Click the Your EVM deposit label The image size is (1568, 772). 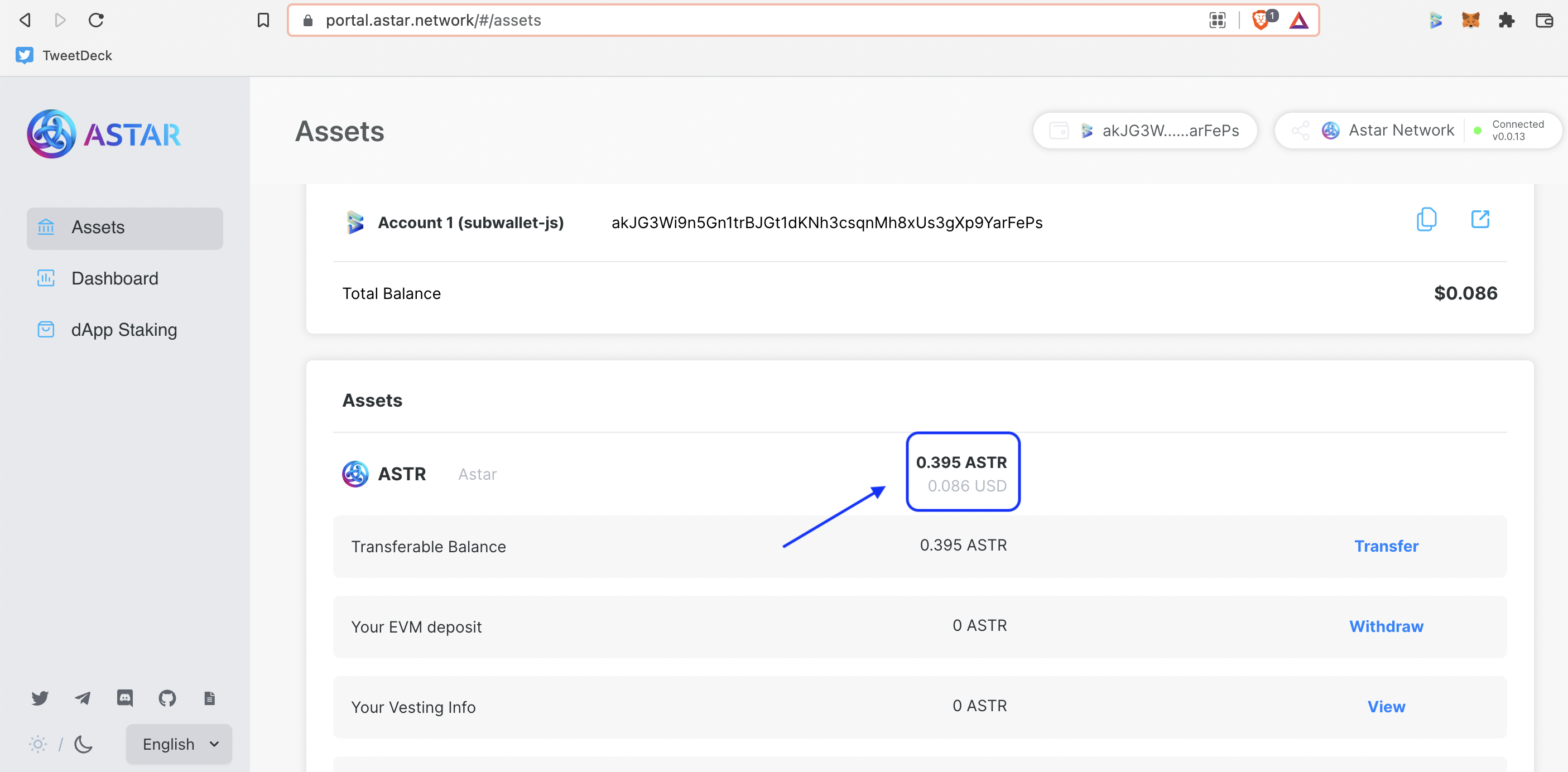tap(416, 626)
